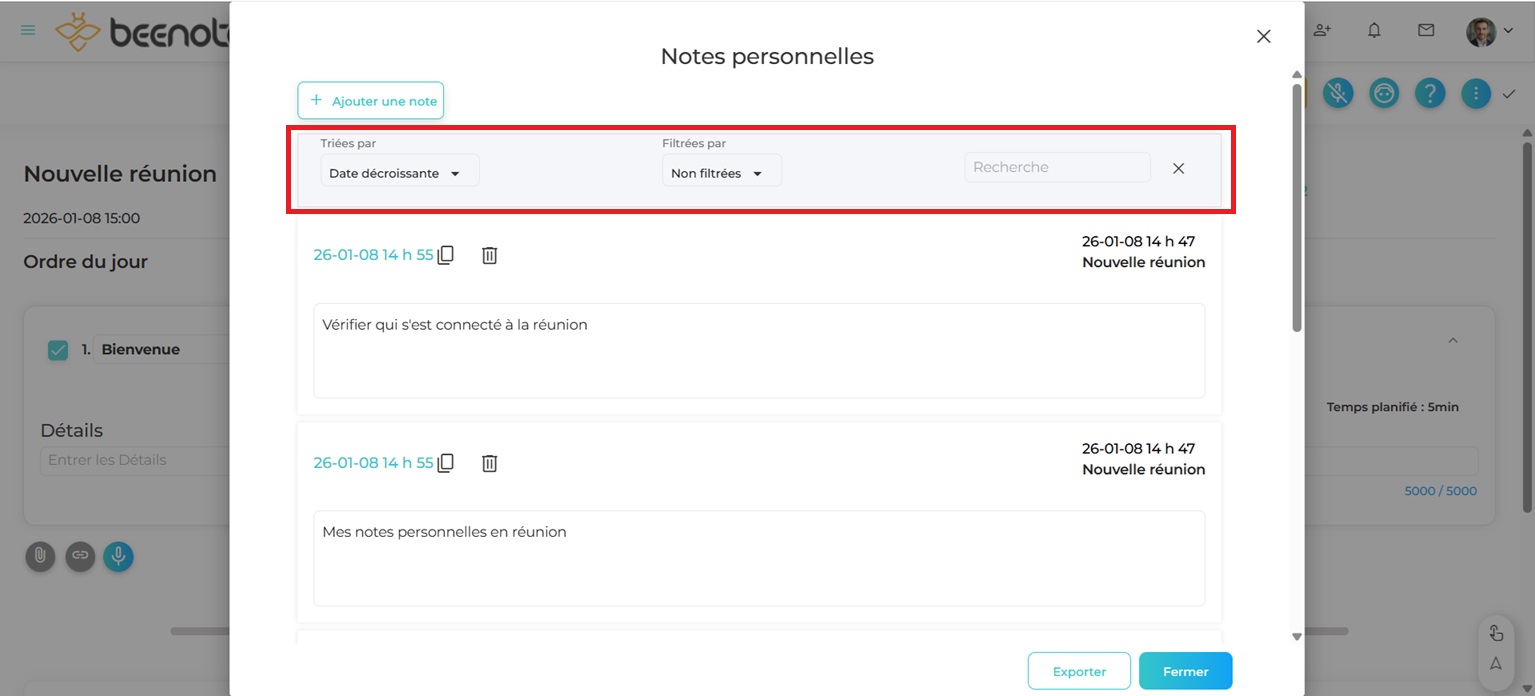The width and height of the screenshot is (1535, 696).
Task: Click into the Recherche search field
Action: coord(1056,167)
